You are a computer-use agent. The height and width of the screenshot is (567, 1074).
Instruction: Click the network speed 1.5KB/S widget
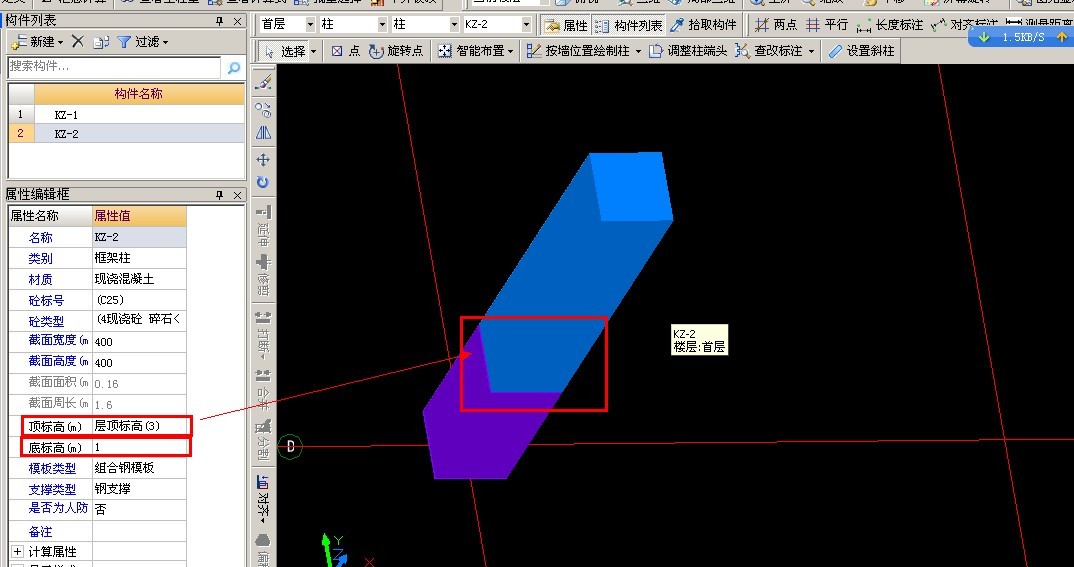pyautogui.click(x=1021, y=37)
